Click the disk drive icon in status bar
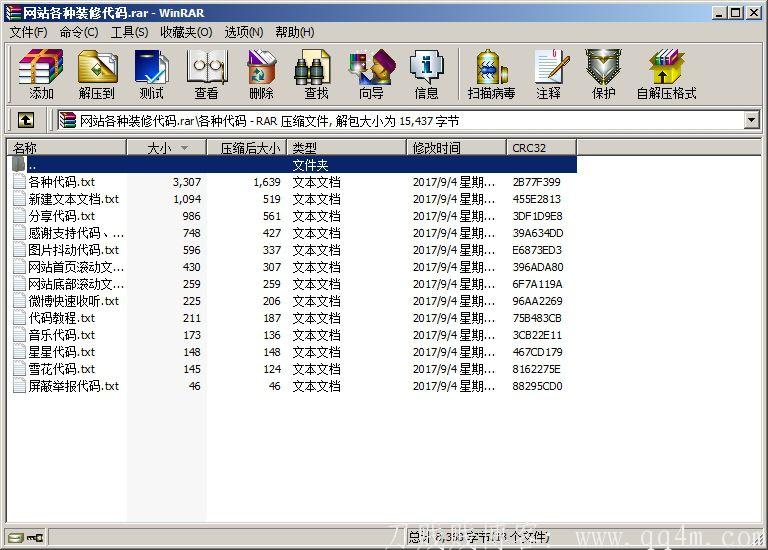This screenshot has width=768, height=550. [16, 538]
